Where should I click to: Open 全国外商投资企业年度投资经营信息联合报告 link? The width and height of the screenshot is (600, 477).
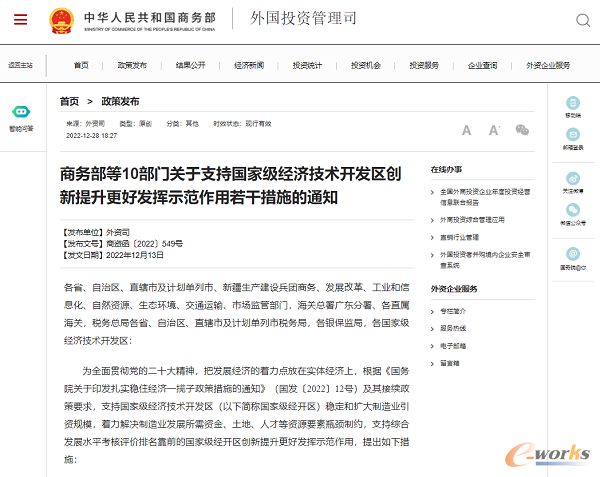click(x=485, y=197)
